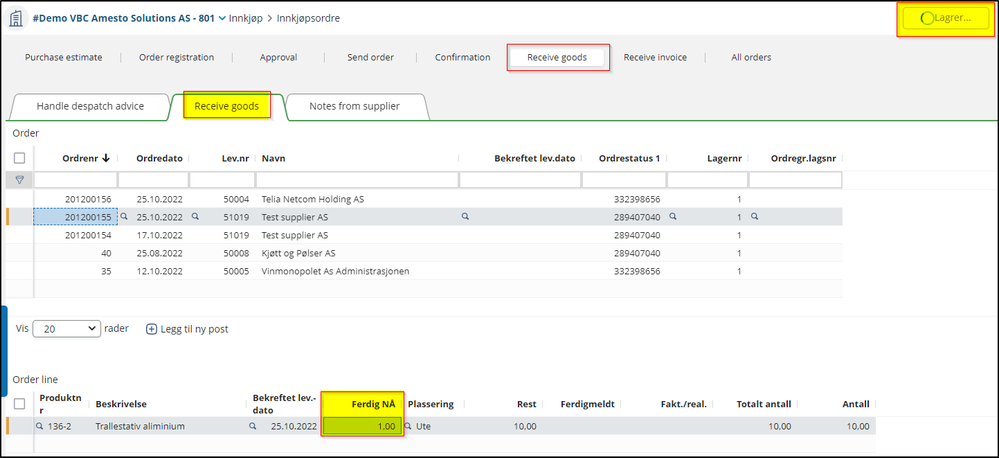
Task: Click the Fakt./real. column header
Action: coord(684,404)
